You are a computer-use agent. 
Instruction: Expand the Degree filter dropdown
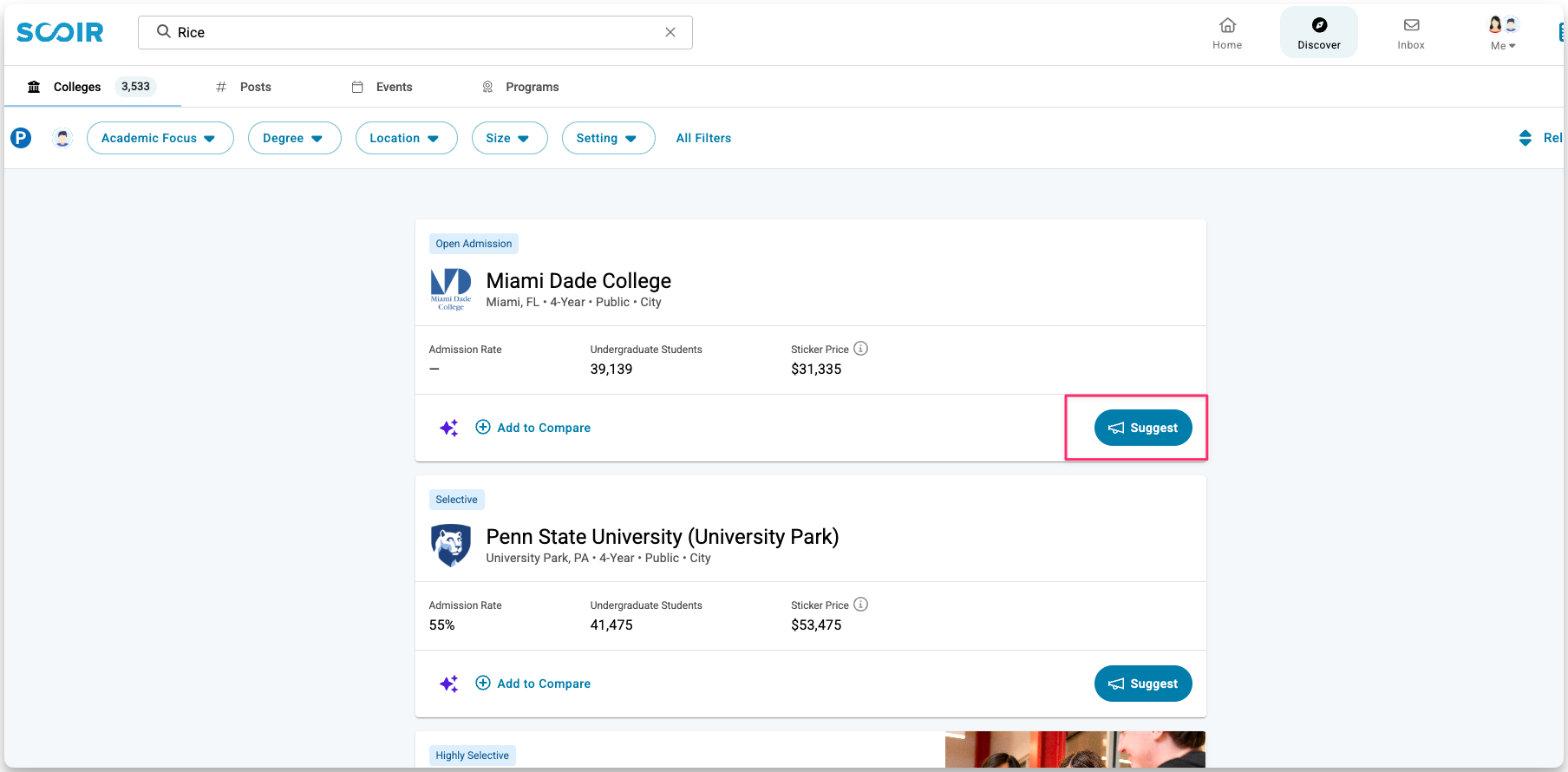coord(294,138)
